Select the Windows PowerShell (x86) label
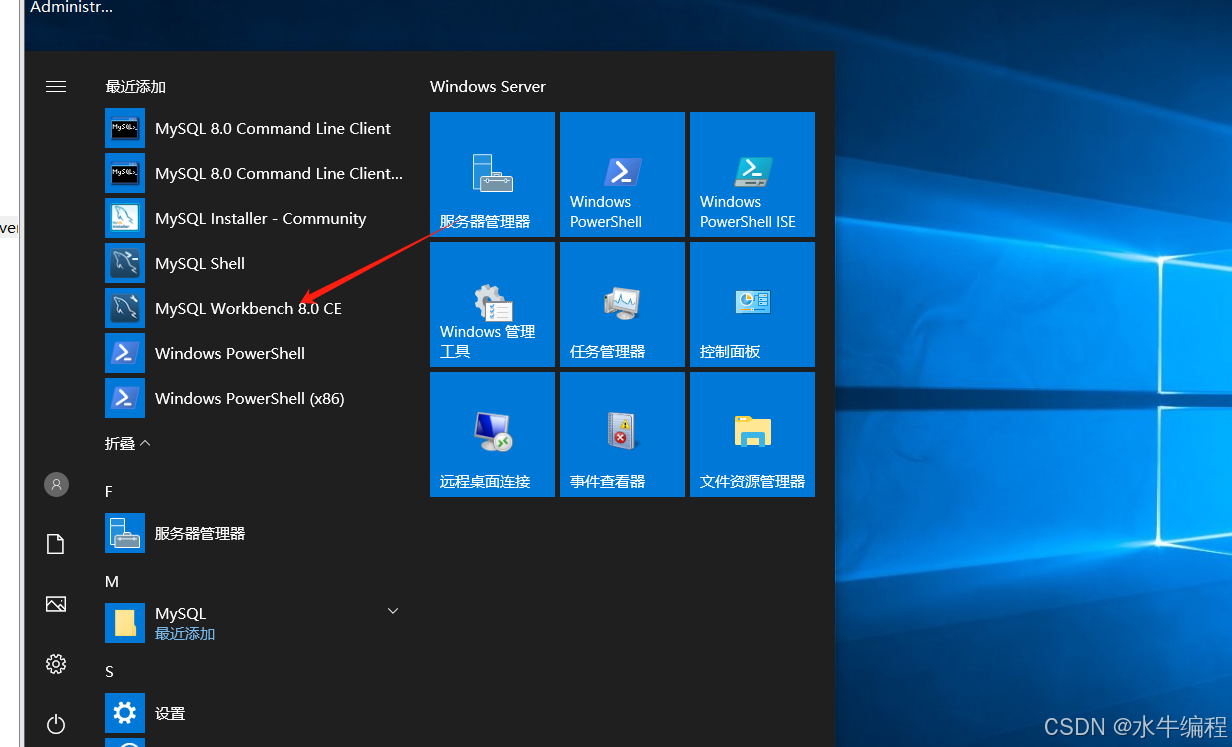This screenshot has width=1232, height=747. 249,398
